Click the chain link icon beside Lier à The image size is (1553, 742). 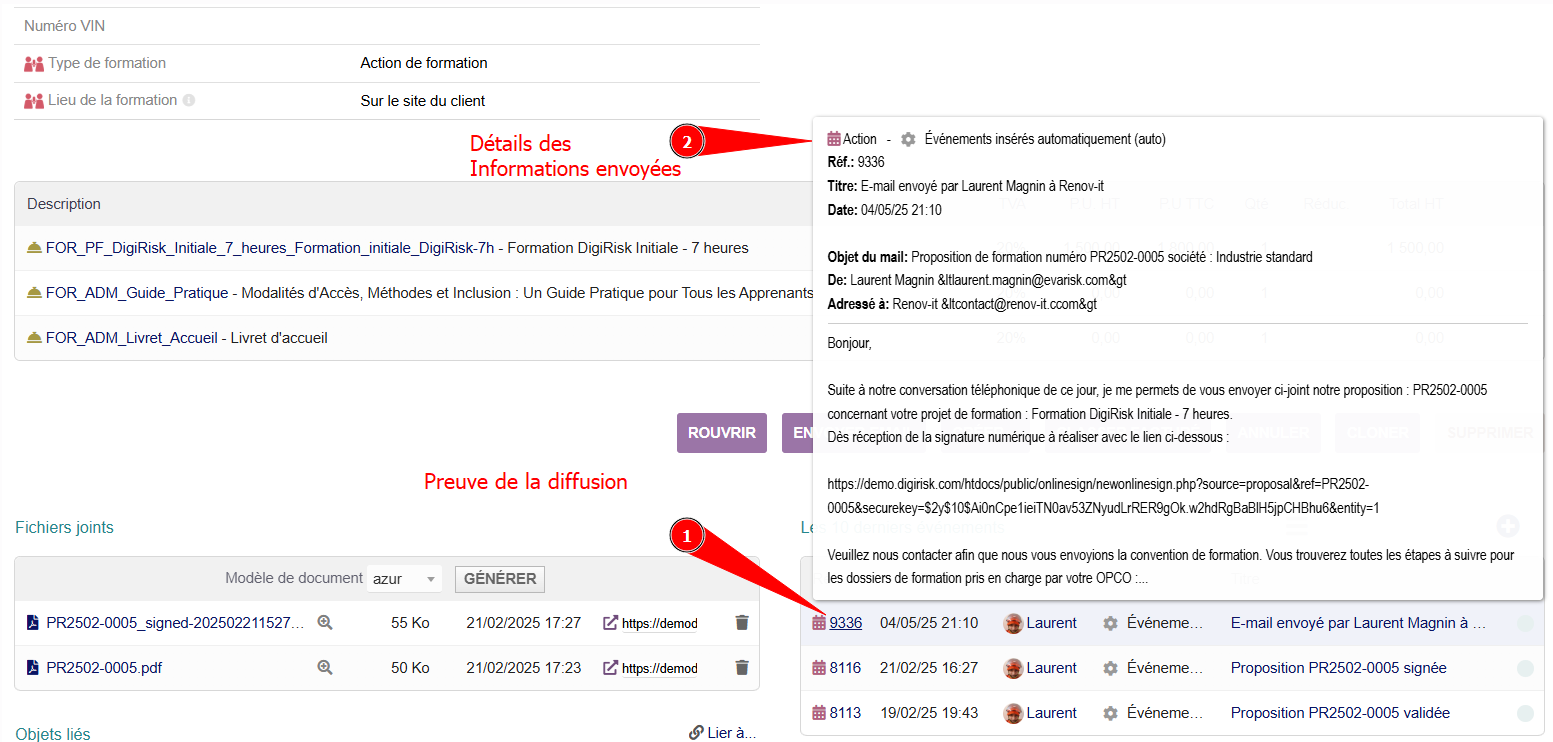[696, 732]
